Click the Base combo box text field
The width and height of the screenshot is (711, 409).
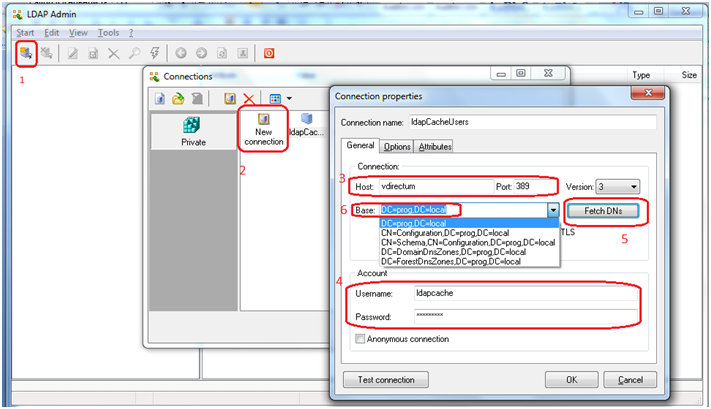(463, 210)
